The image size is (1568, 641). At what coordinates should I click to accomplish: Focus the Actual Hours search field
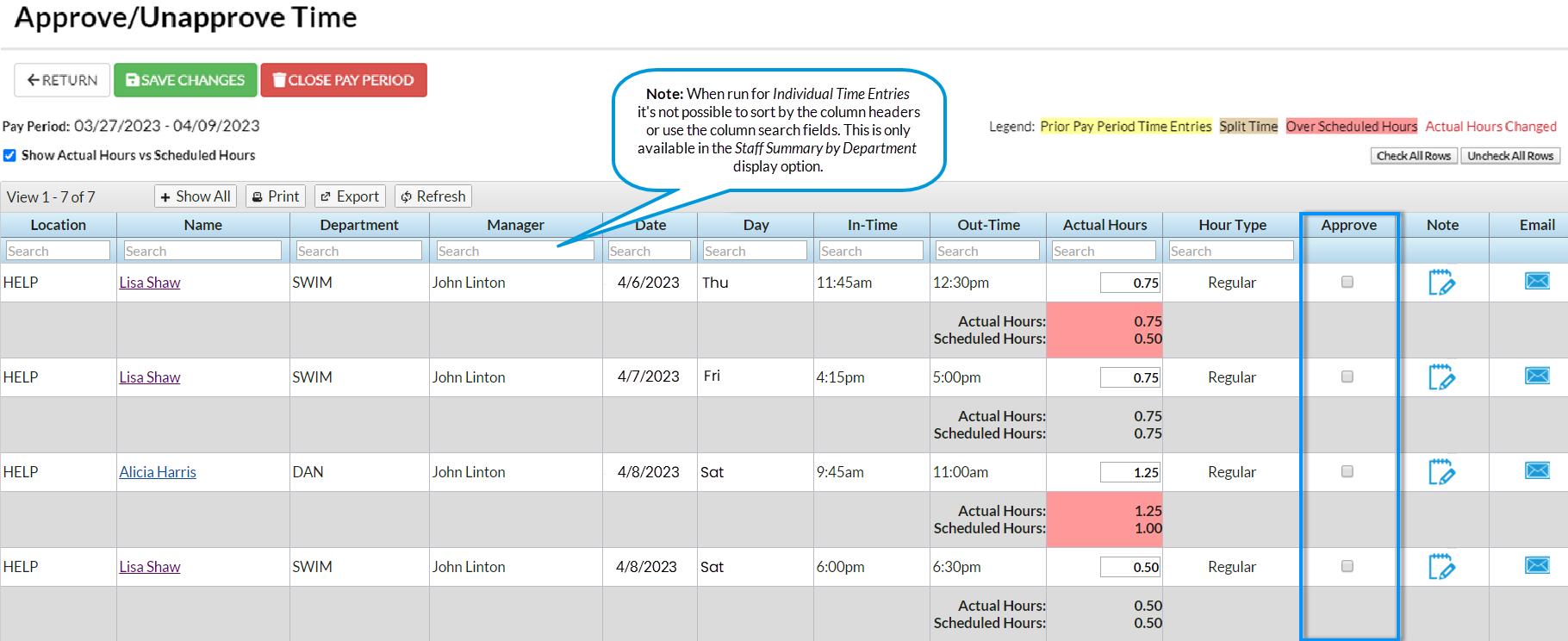(x=1104, y=251)
